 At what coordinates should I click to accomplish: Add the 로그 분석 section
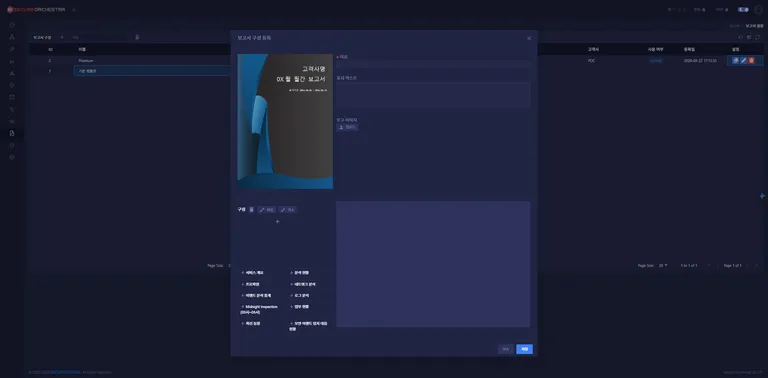pyautogui.click(x=299, y=296)
